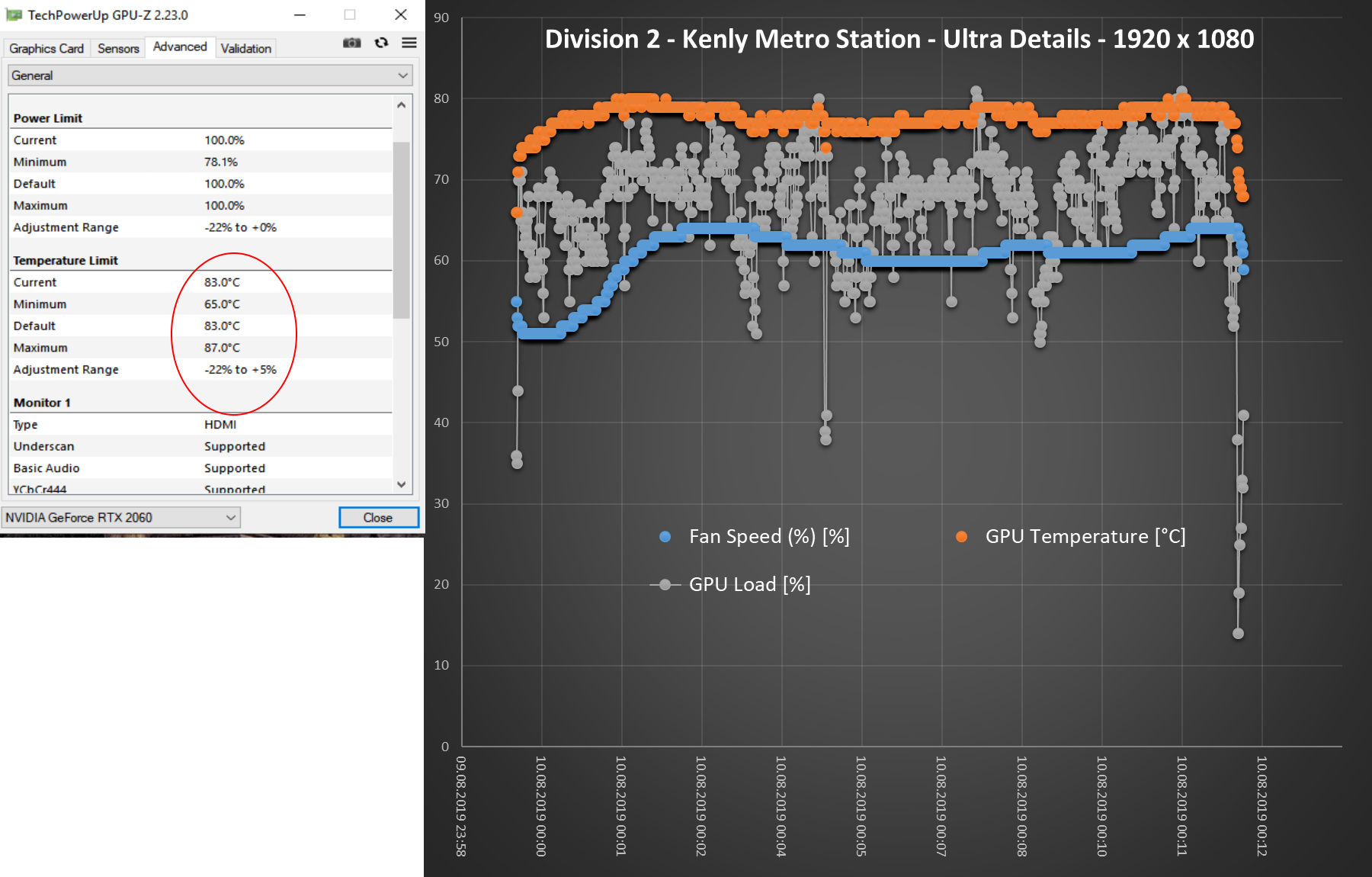The width and height of the screenshot is (1372, 877).
Task: Click Power Limit Adjustment Range -22% to +0%
Action: pyautogui.click(x=202, y=227)
